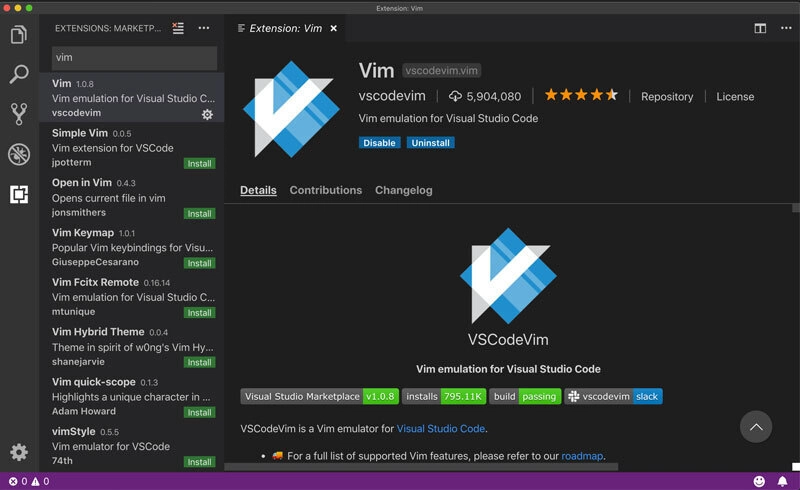Install the Simple Vim extension

199,164
